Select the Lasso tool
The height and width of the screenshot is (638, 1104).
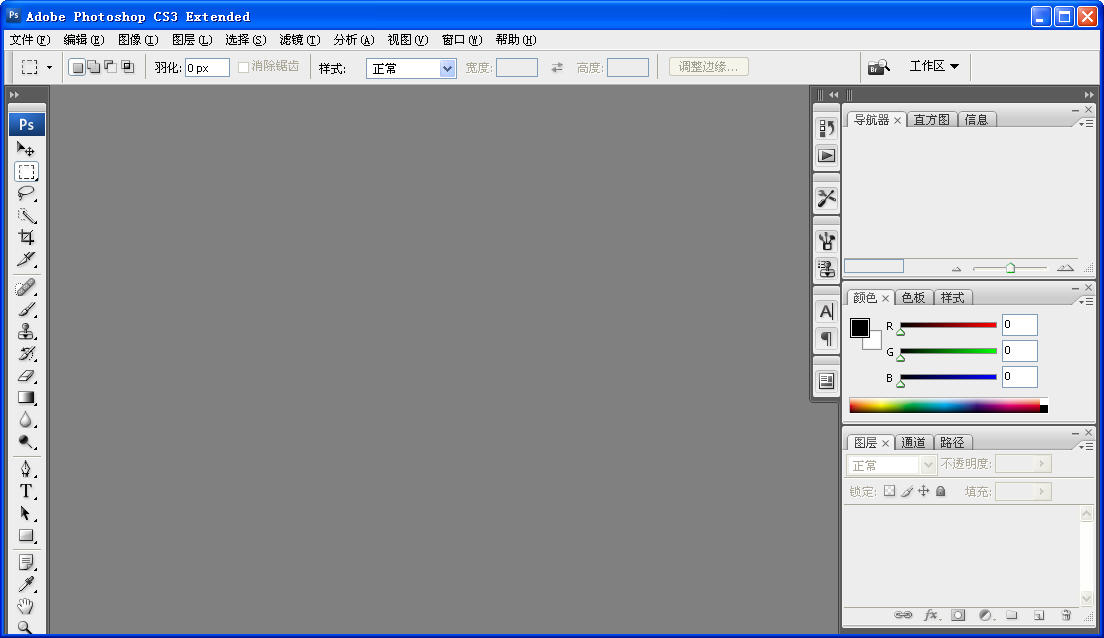26,193
